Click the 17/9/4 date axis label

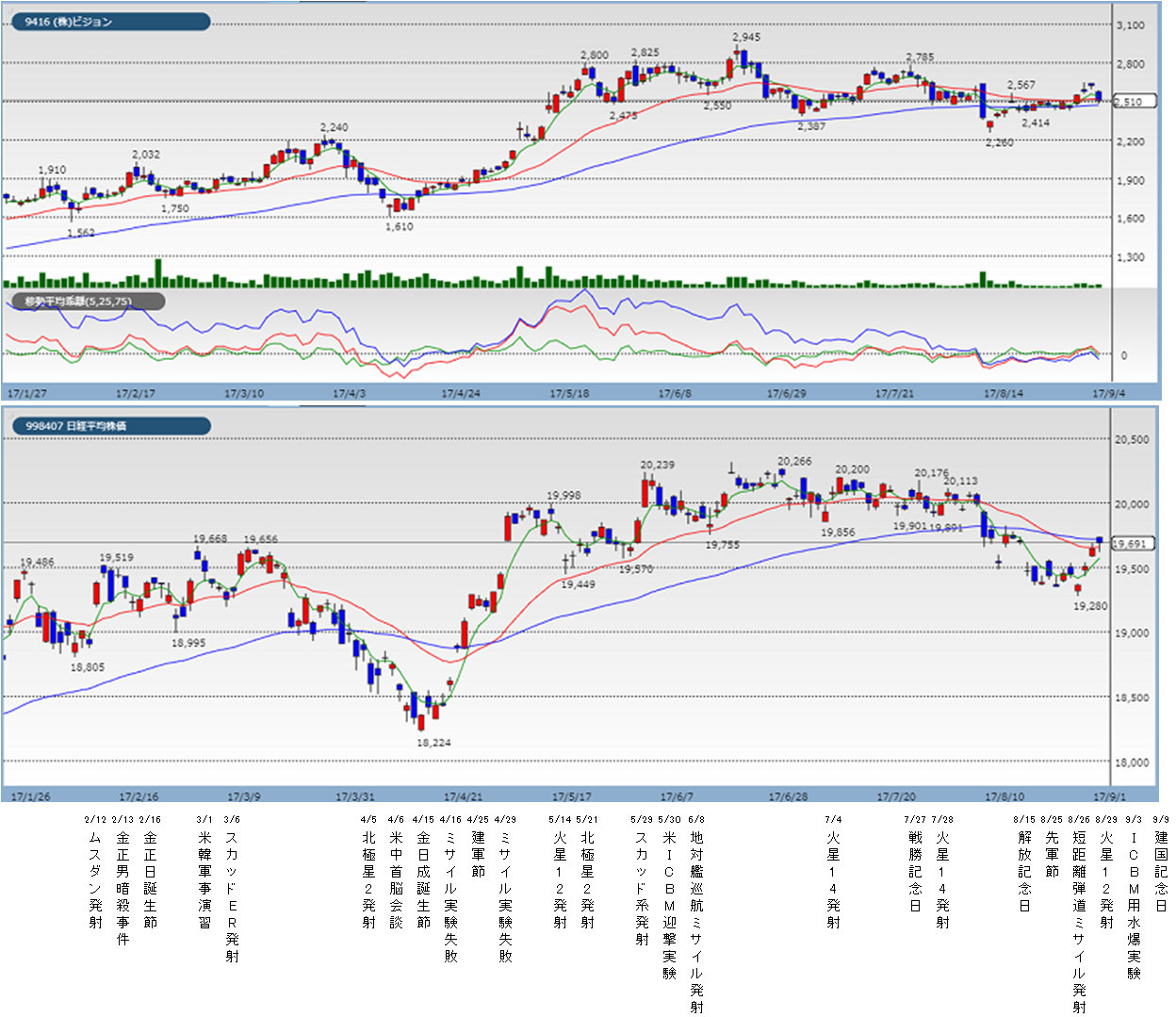click(1107, 393)
